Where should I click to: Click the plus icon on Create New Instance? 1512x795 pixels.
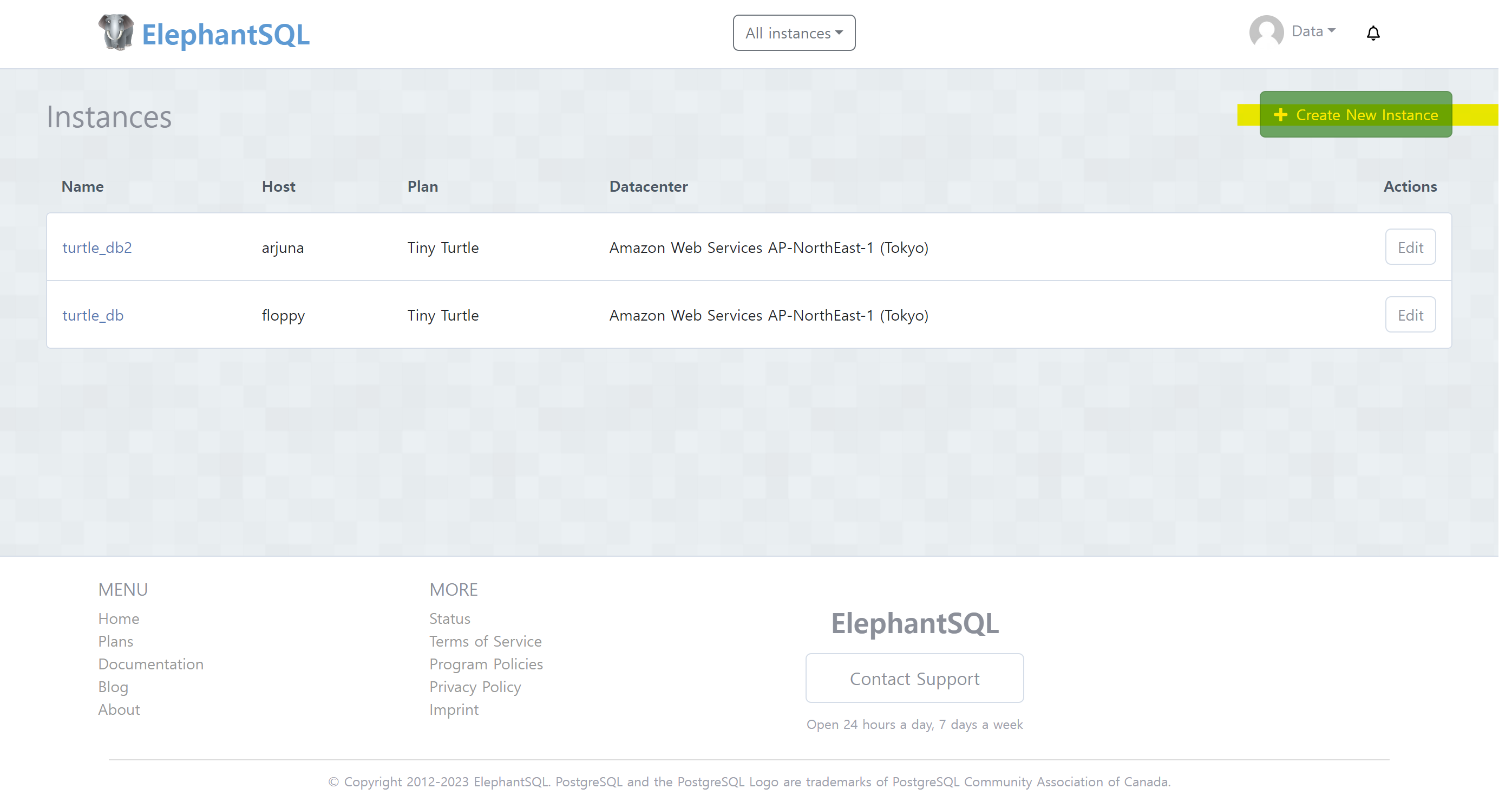pyautogui.click(x=1280, y=115)
